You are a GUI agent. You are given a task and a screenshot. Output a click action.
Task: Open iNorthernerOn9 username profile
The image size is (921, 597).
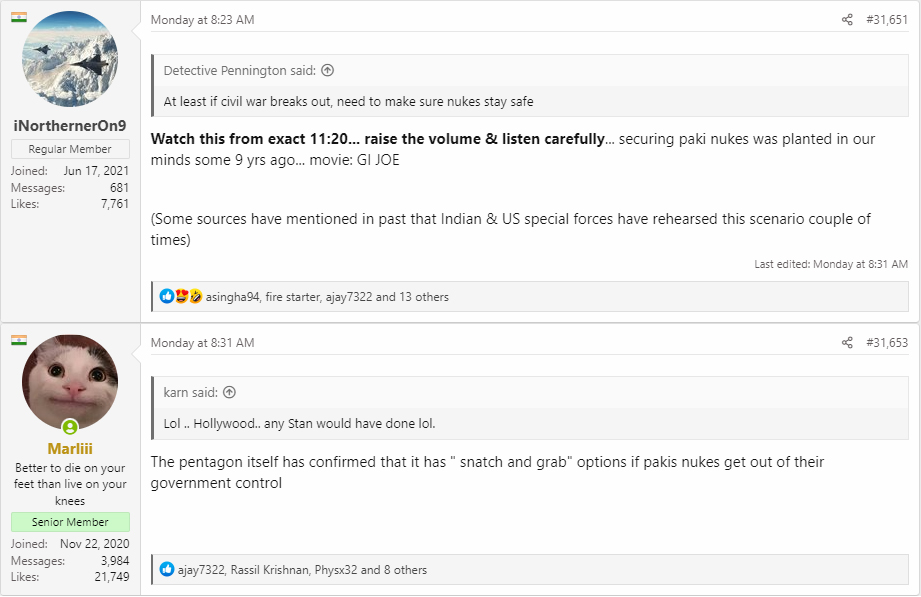[70, 126]
